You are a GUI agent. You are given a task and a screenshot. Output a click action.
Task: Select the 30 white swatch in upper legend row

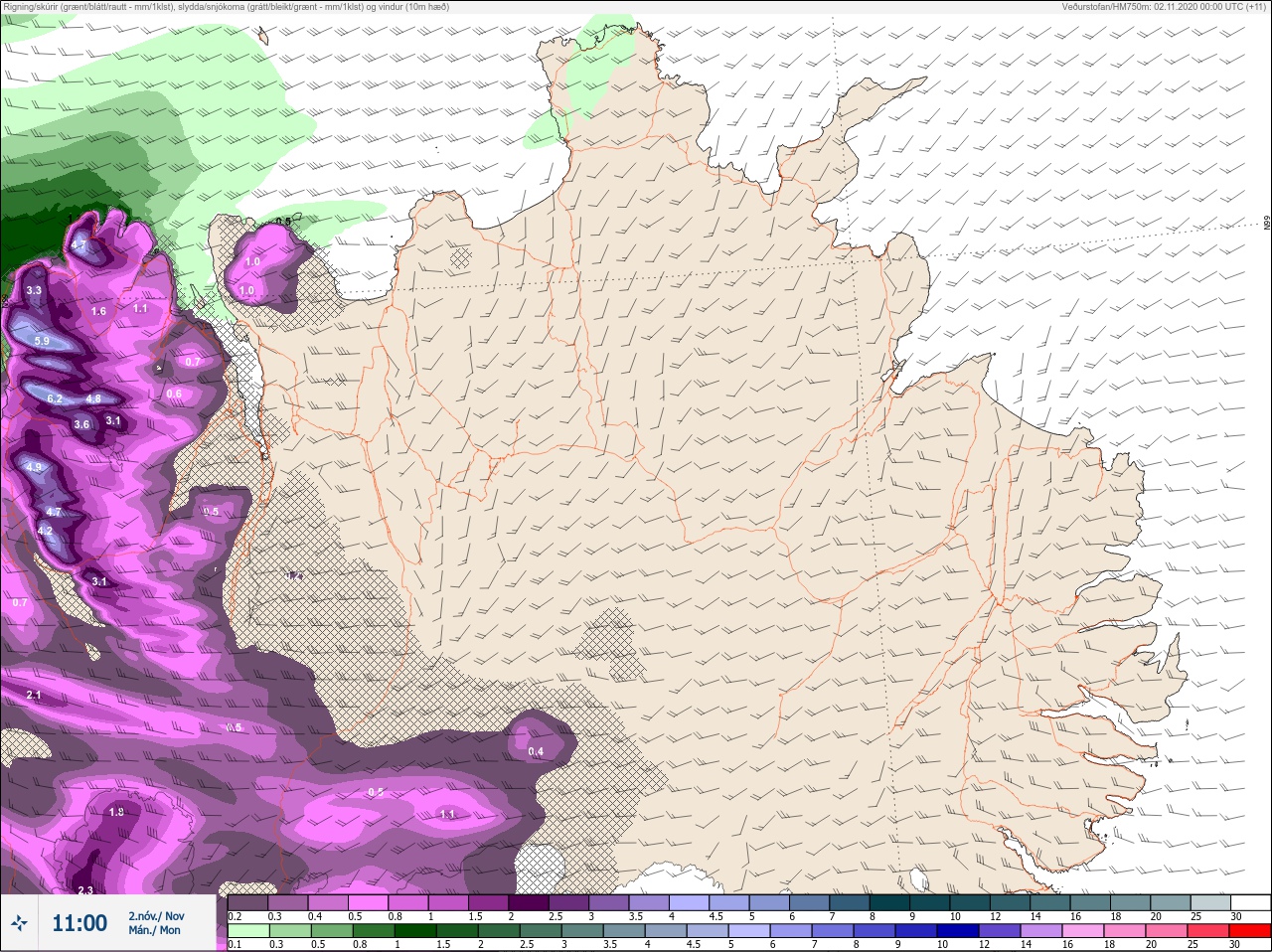coord(1250,902)
